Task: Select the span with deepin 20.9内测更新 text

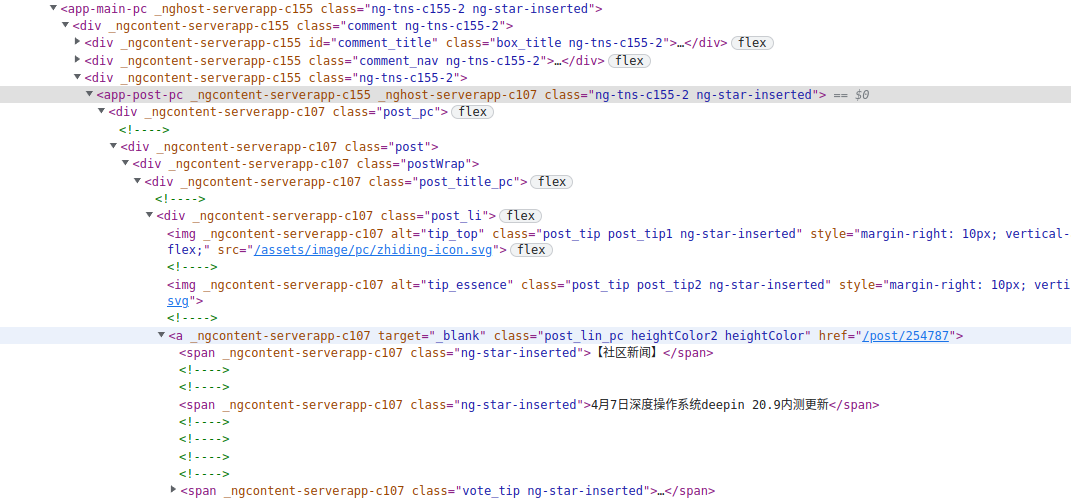Action: (529, 405)
